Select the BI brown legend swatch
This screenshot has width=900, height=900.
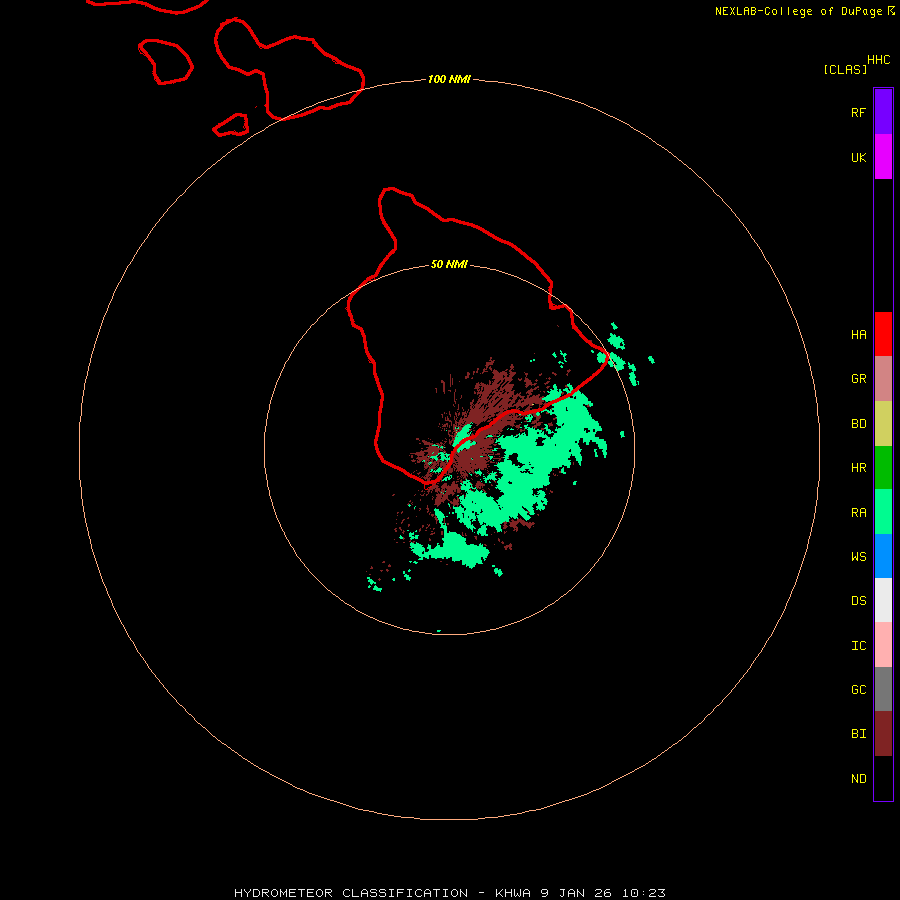pyautogui.click(x=883, y=734)
